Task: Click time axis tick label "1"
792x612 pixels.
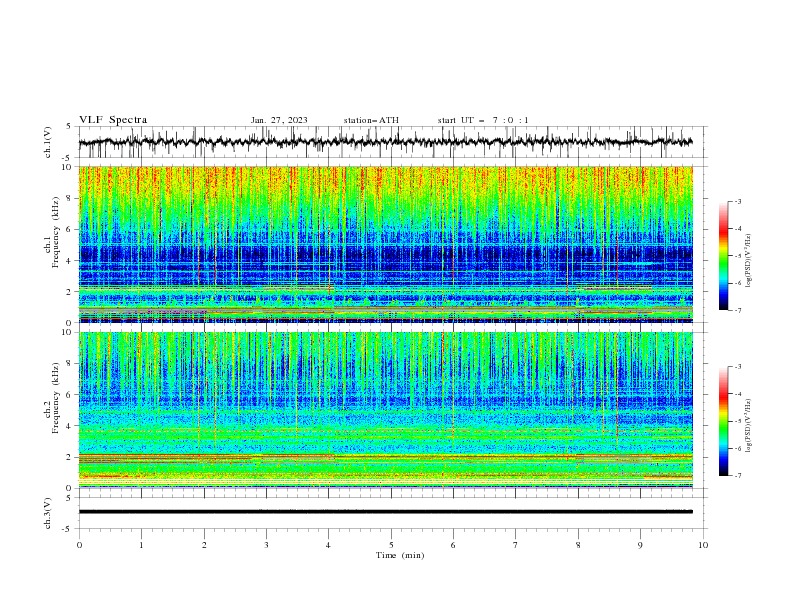Action: (141, 545)
